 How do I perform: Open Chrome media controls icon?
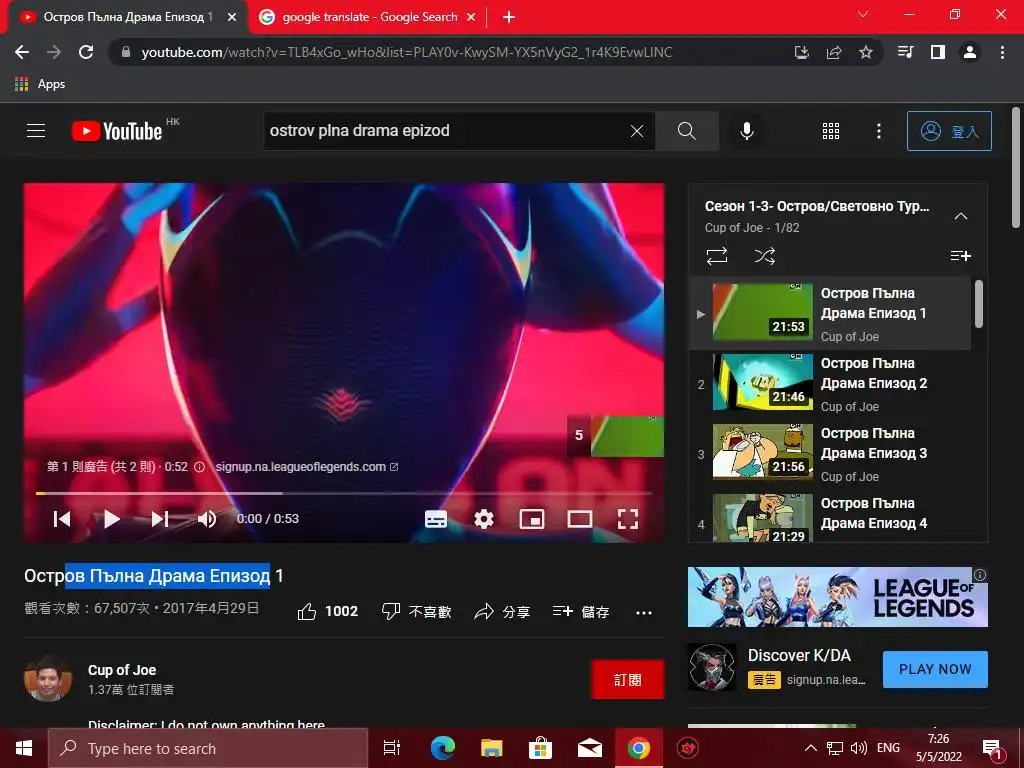[905, 52]
